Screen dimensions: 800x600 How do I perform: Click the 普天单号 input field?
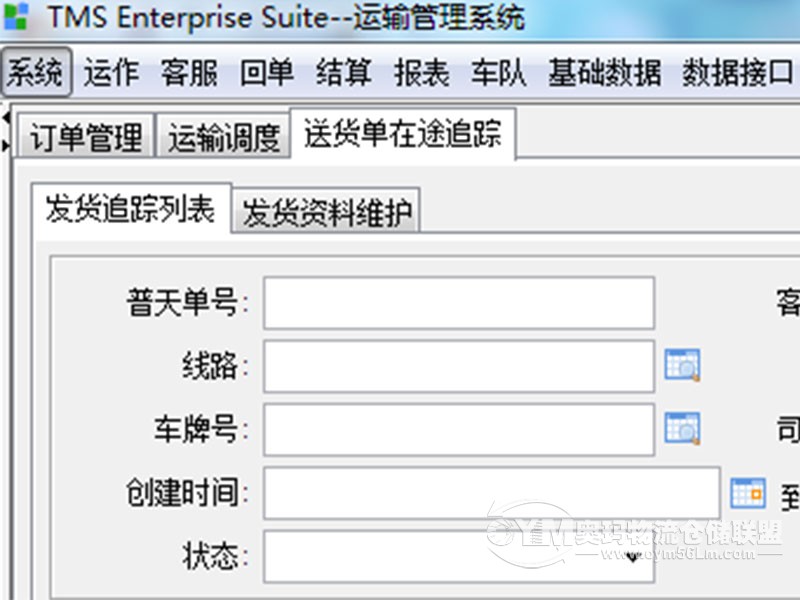click(x=459, y=303)
